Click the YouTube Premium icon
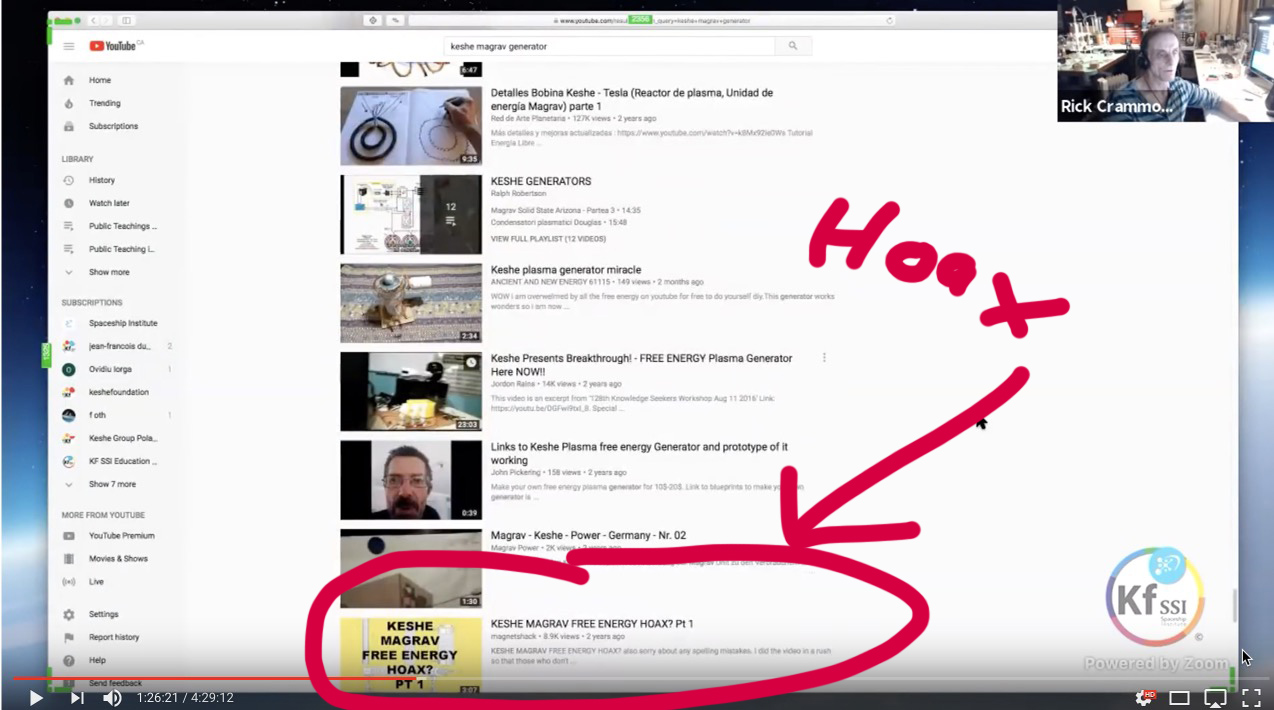 (69, 536)
